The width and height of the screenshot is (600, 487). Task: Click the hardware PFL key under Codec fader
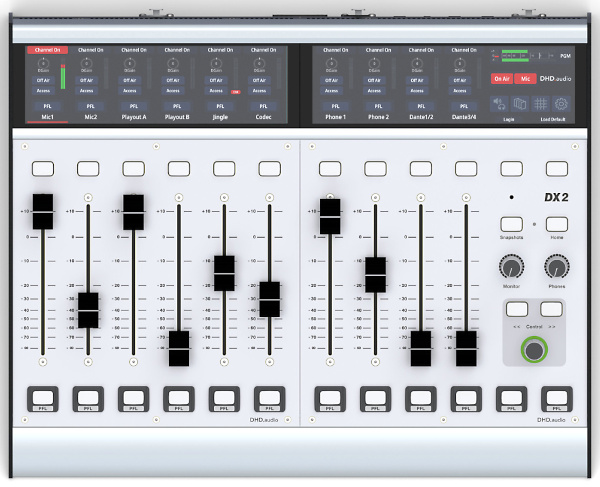(x=270, y=399)
